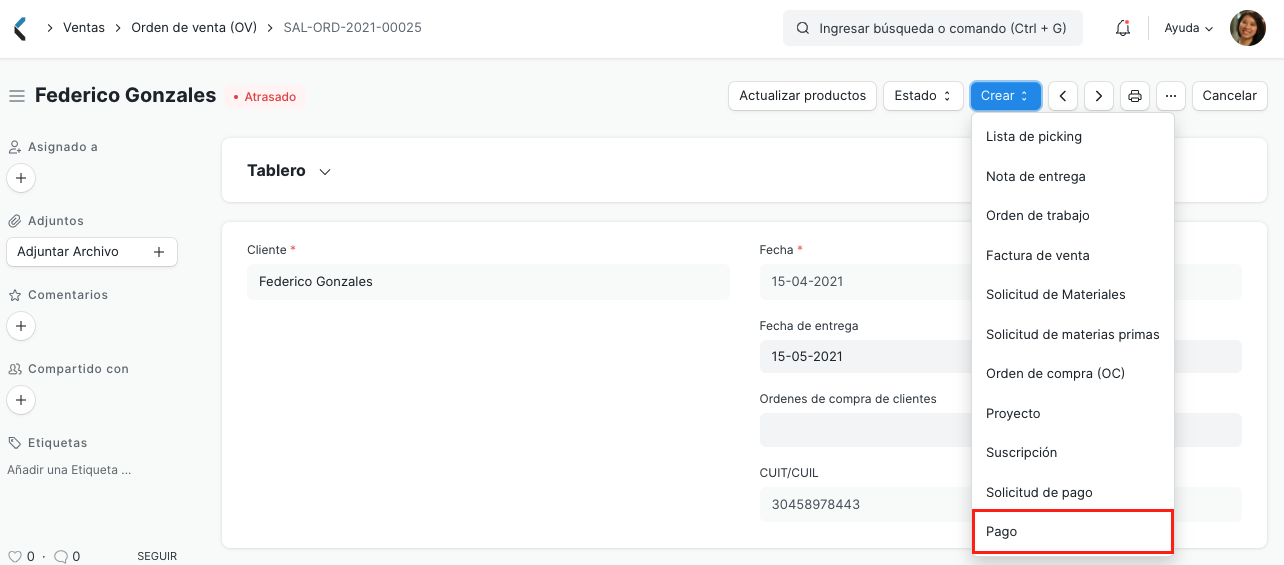Navigate to Ventas breadcrumb

point(84,28)
